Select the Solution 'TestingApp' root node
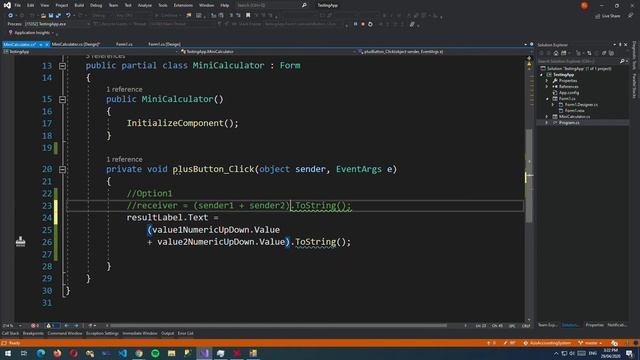 pyautogui.click(x=579, y=69)
